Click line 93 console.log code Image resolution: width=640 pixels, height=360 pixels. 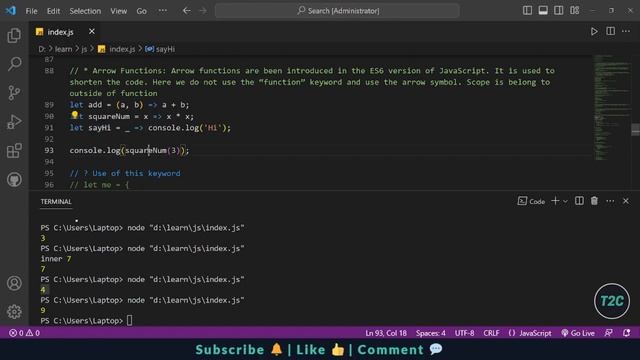click(x=129, y=151)
